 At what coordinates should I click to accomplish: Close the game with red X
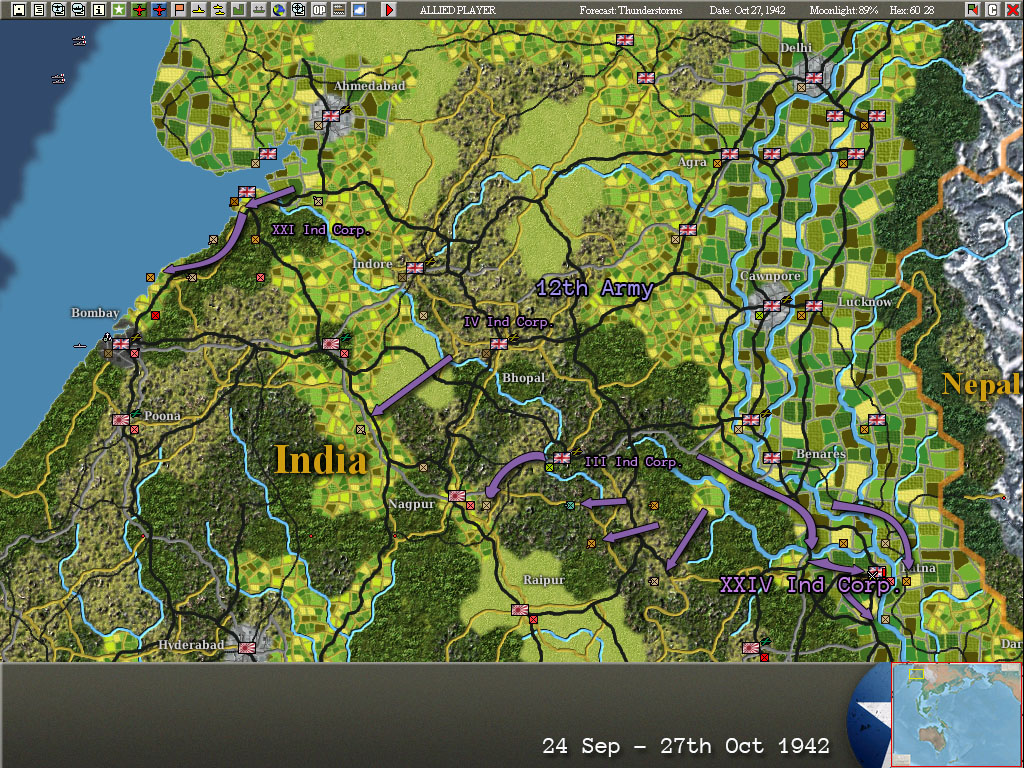[x=1012, y=10]
